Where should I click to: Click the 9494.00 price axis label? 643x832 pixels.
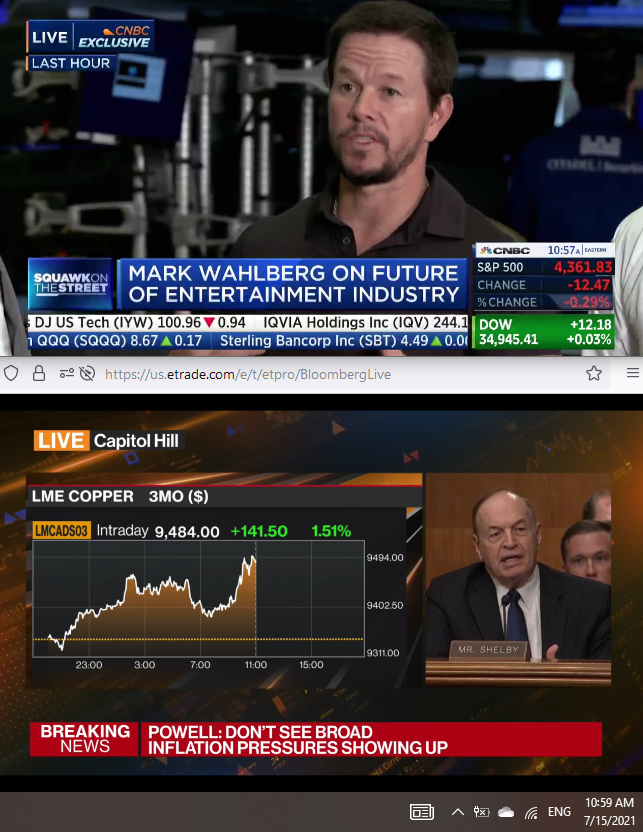[385, 557]
